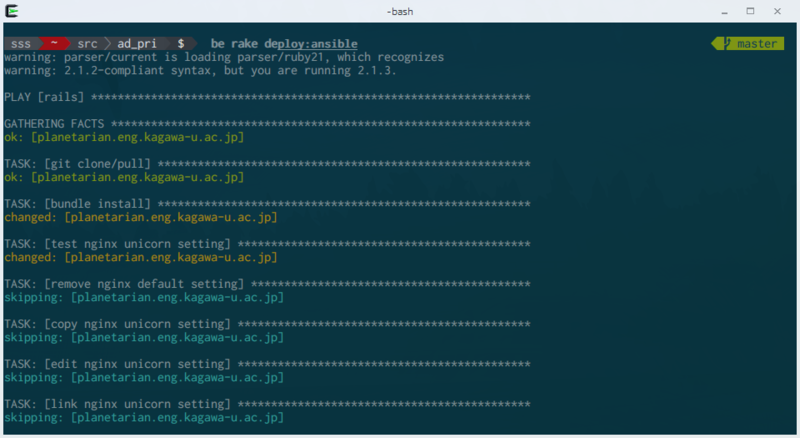The width and height of the screenshot is (800, 438).
Task: Click the changed host line under bundle install
Action: pyautogui.click(x=141, y=217)
